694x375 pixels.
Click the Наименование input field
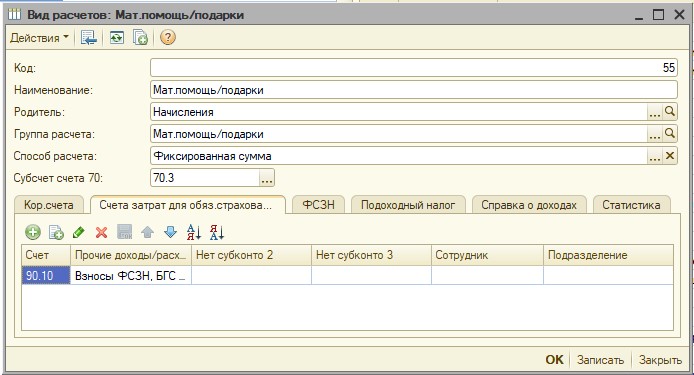[414, 90]
